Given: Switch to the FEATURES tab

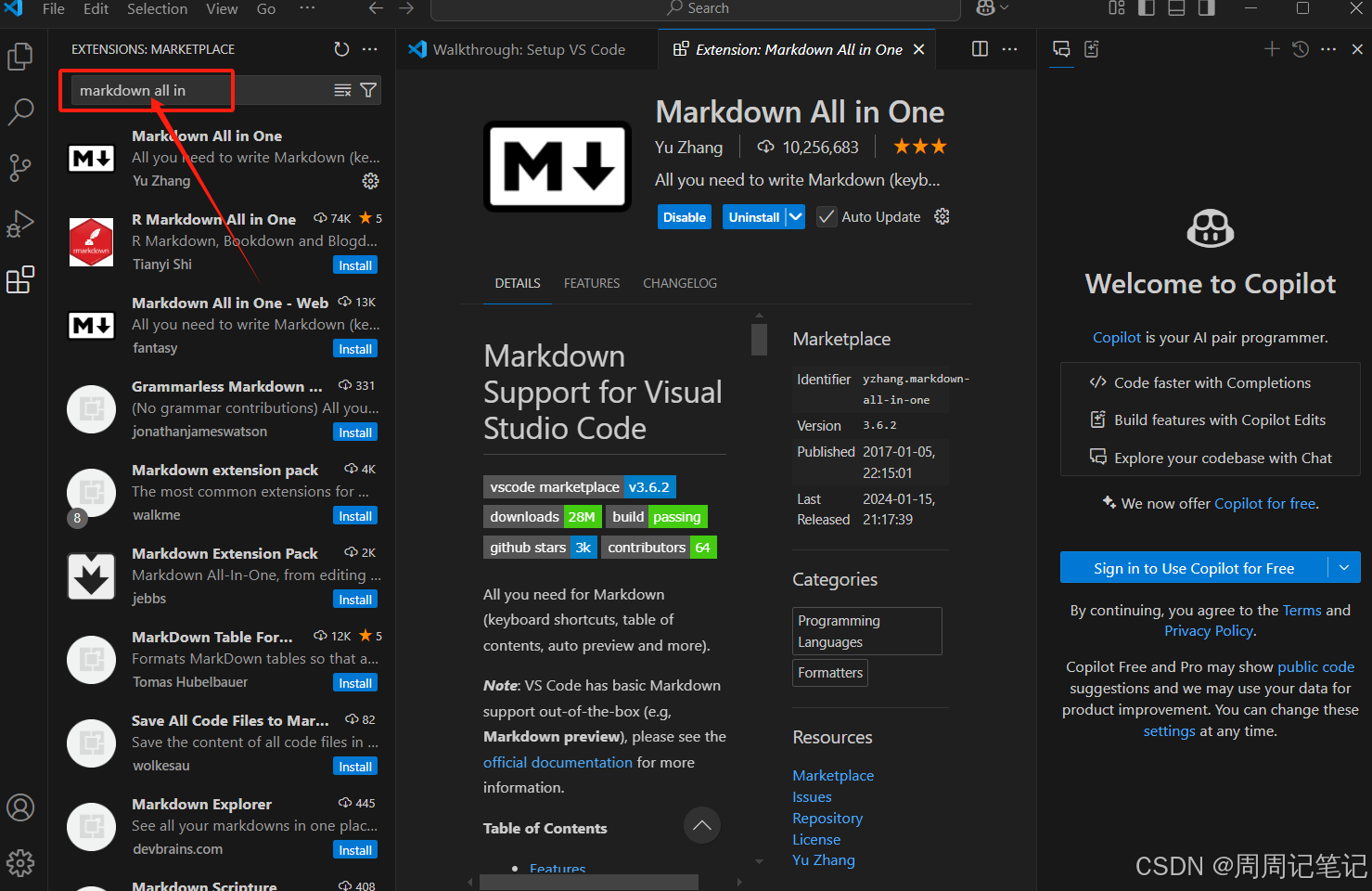Looking at the screenshot, I should 592,283.
